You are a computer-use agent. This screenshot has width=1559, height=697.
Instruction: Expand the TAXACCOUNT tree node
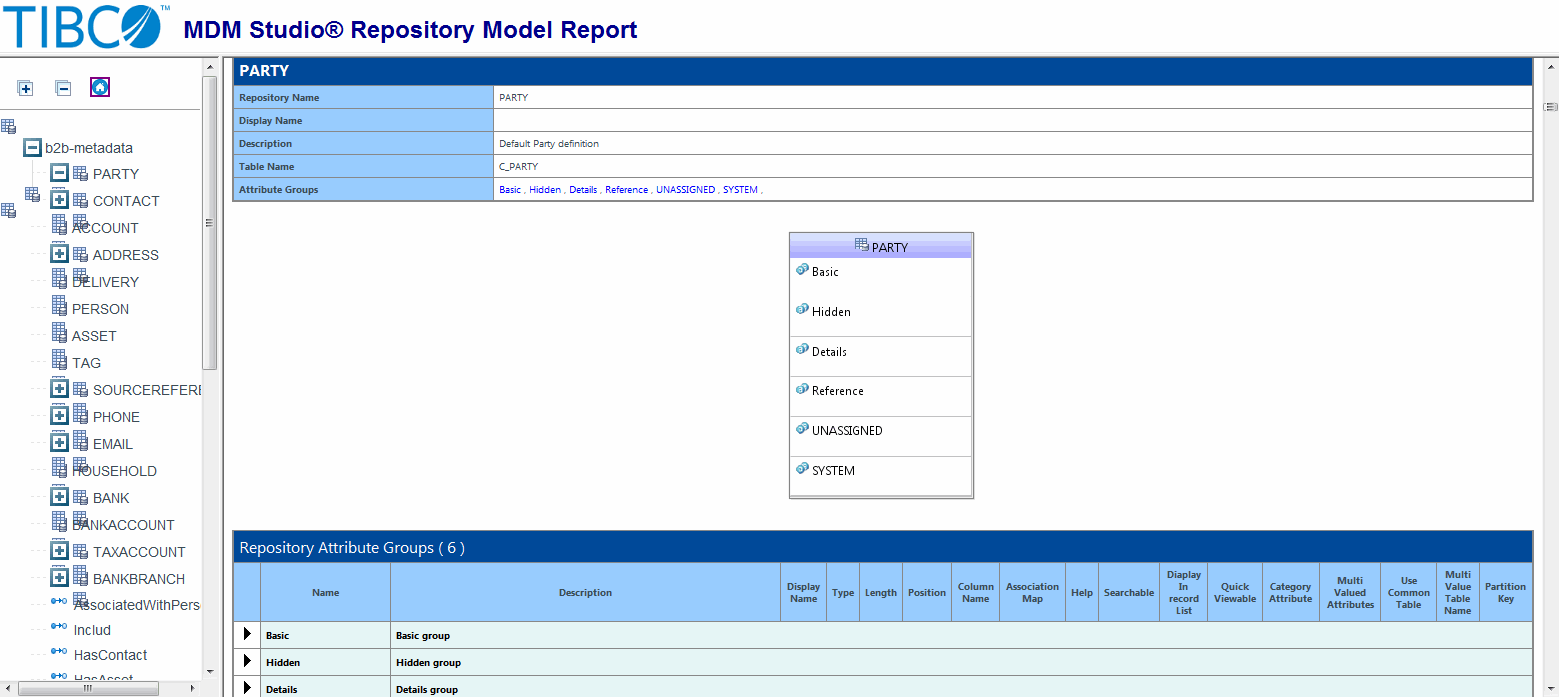(x=60, y=551)
